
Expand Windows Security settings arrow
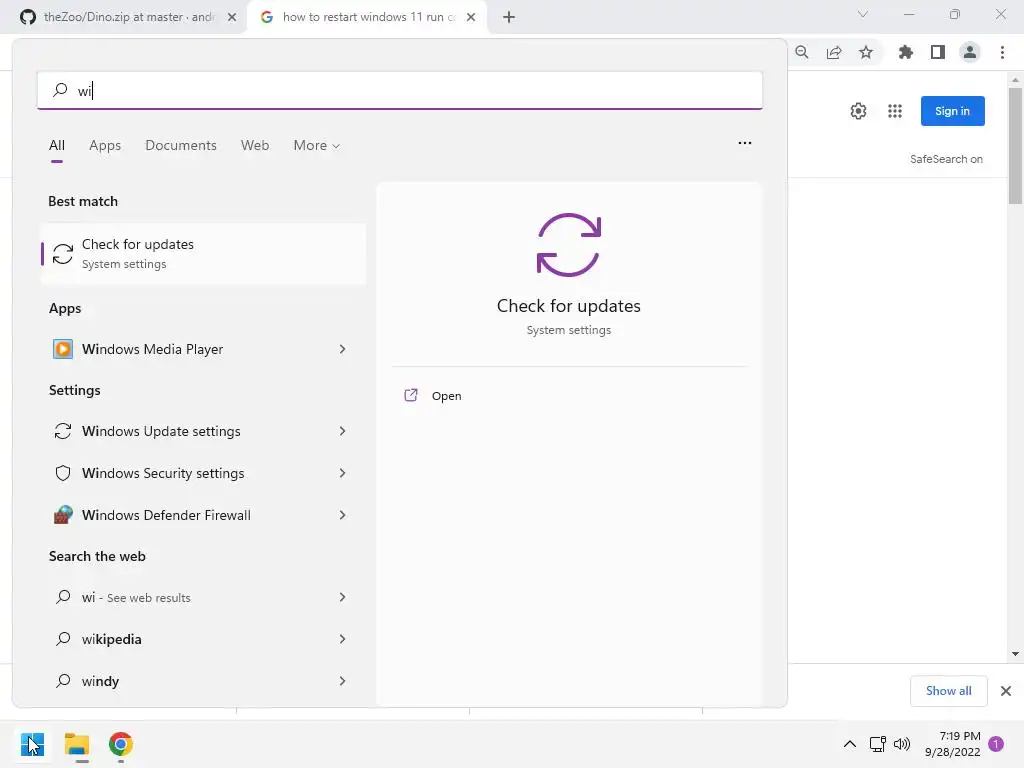tap(342, 473)
